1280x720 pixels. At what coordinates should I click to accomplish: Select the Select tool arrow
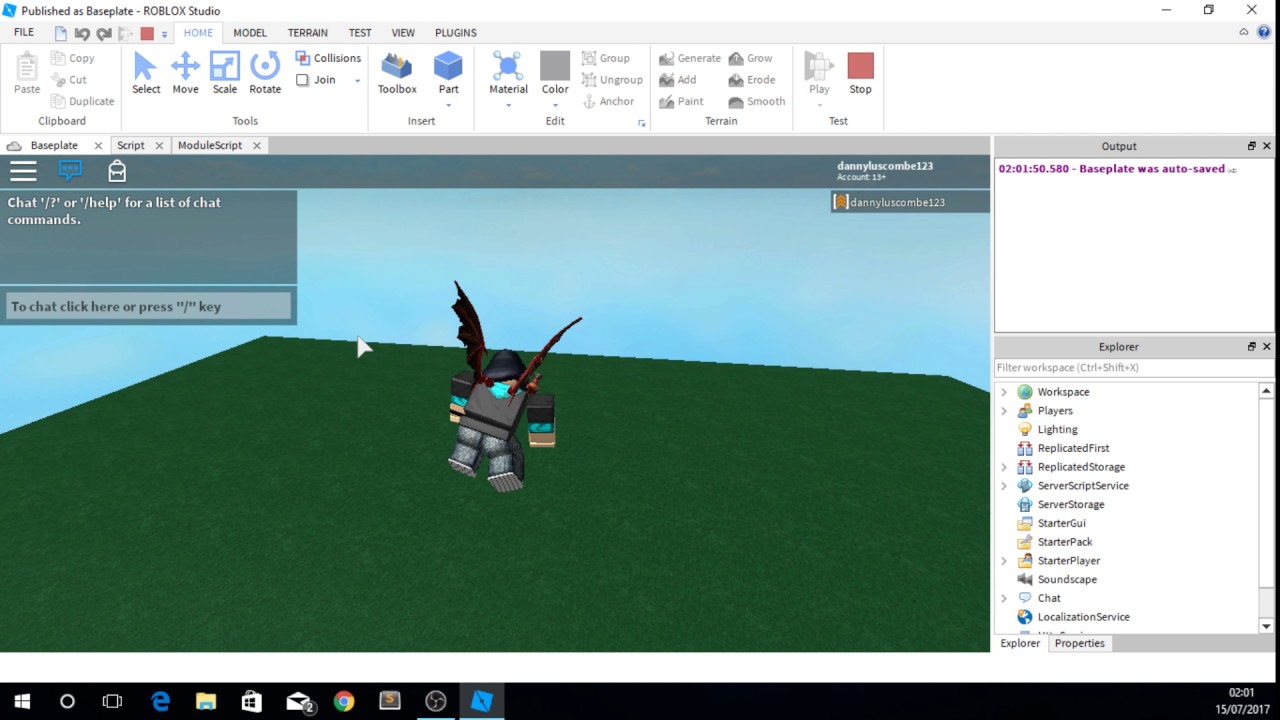click(x=146, y=72)
